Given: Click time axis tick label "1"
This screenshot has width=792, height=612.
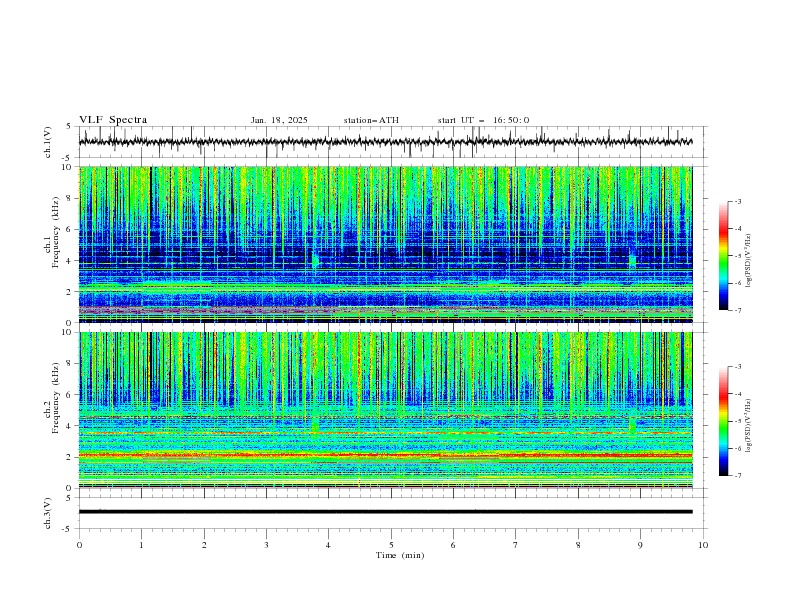Looking at the screenshot, I should click(x=141, y=545).
